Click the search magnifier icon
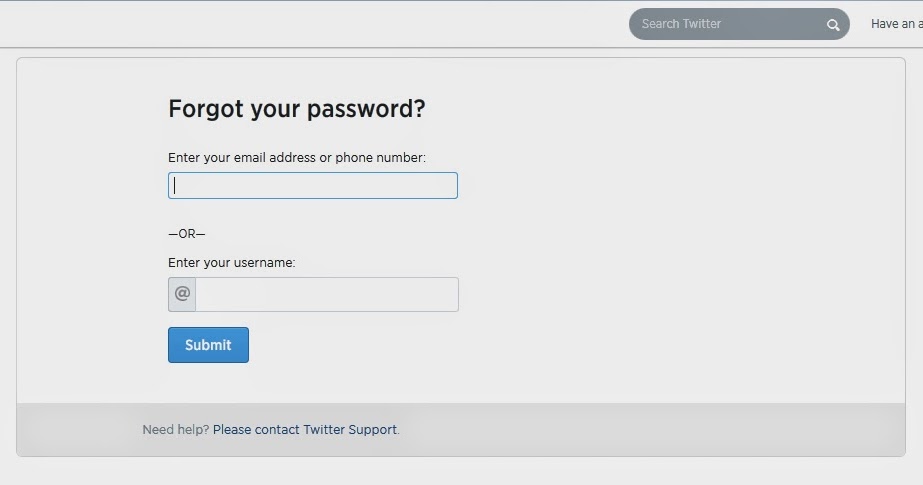This screenshot has width=923, height=485. 833,25
